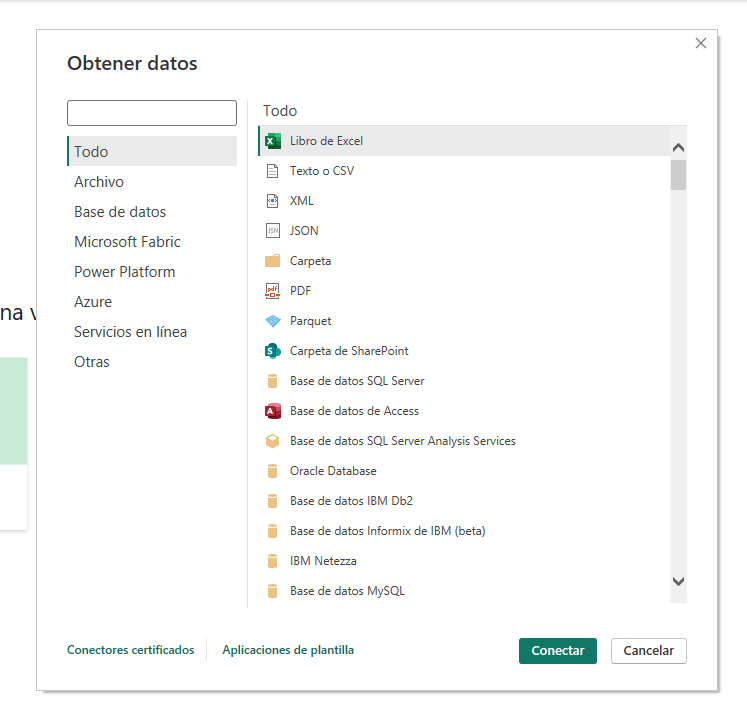747x709 pixels.
Task: Close the Obtener datos dialog
Action: pos(701,43)
